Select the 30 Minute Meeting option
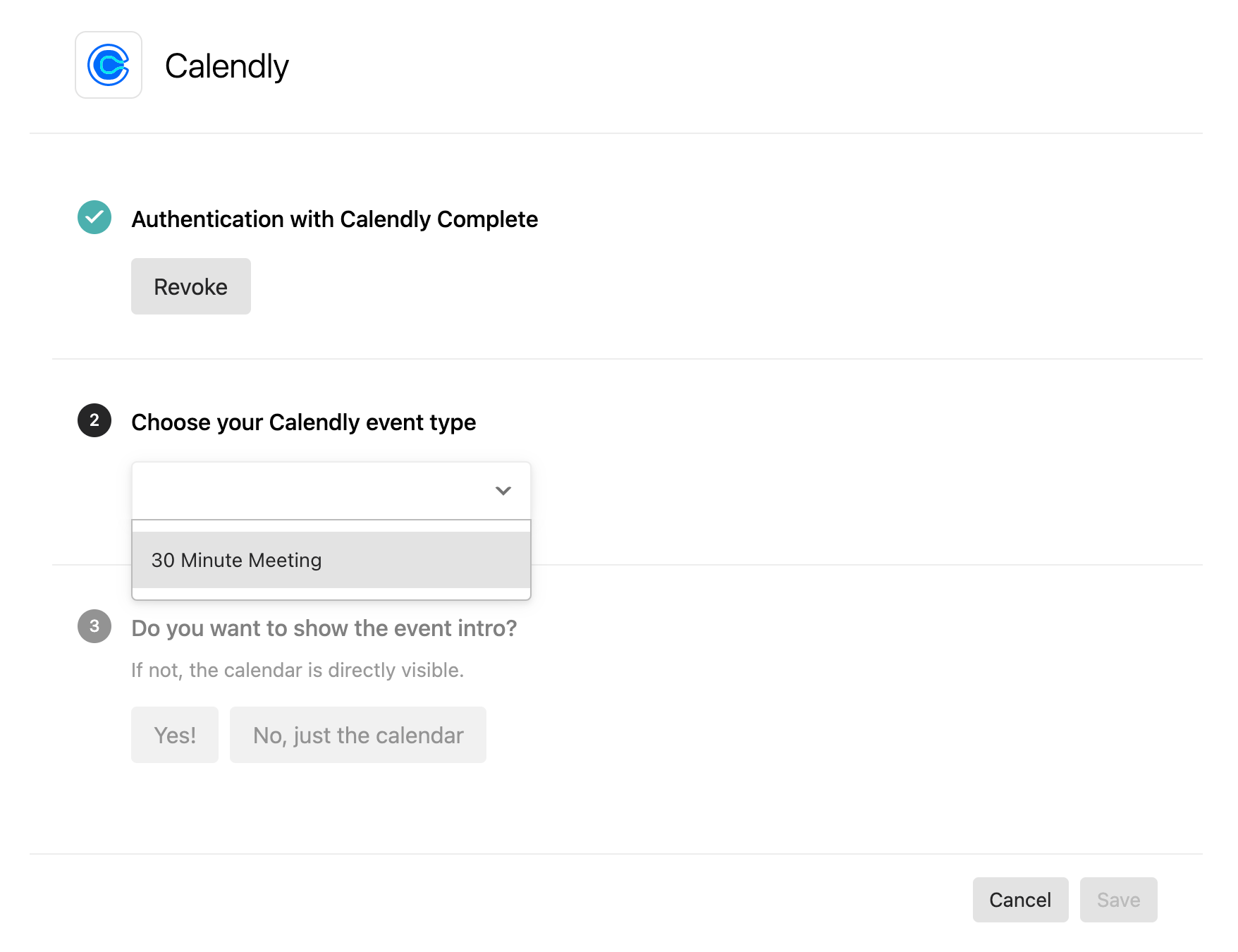The image size is (1238, 952). tap(331, 560)
